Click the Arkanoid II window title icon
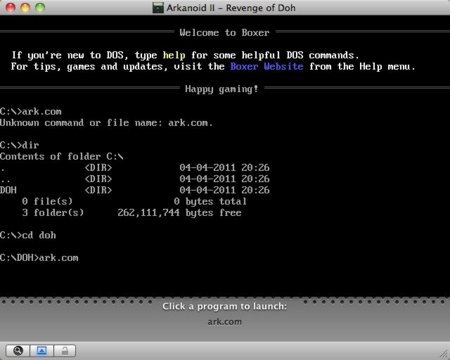450x360 pixels. point(158,8)
